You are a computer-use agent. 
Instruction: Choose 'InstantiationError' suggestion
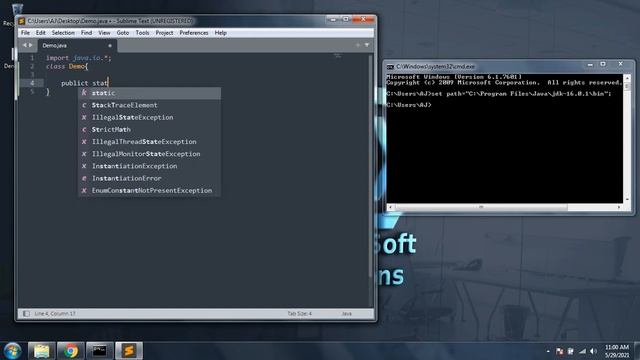tap(149, 178)
